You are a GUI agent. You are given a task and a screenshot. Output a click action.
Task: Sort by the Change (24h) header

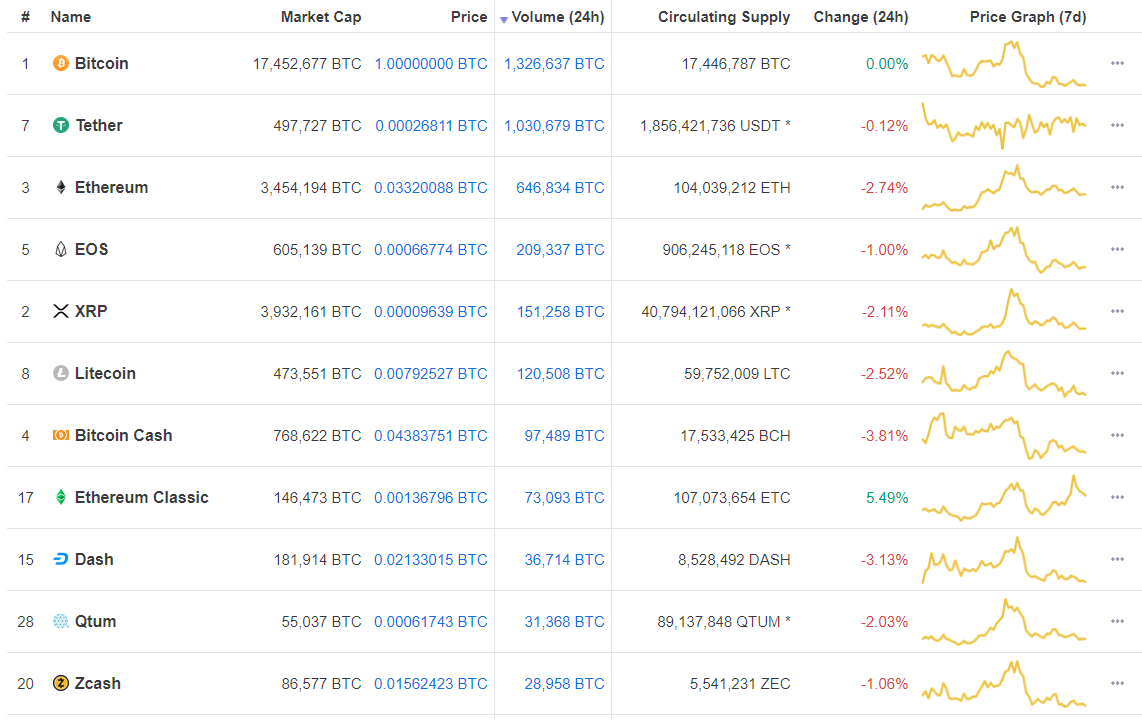[860, 17]
